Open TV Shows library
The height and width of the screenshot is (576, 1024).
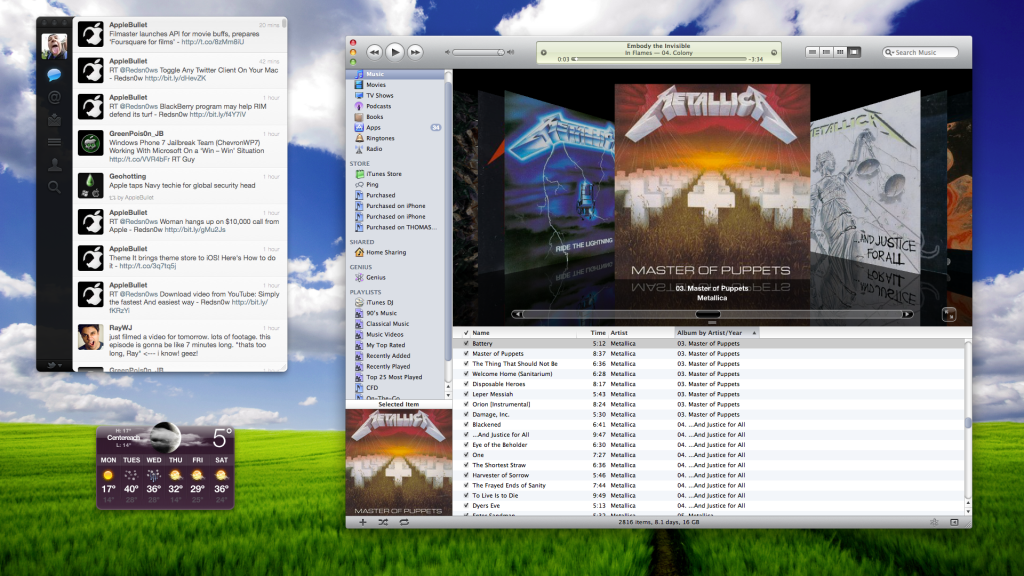[379, 95]
